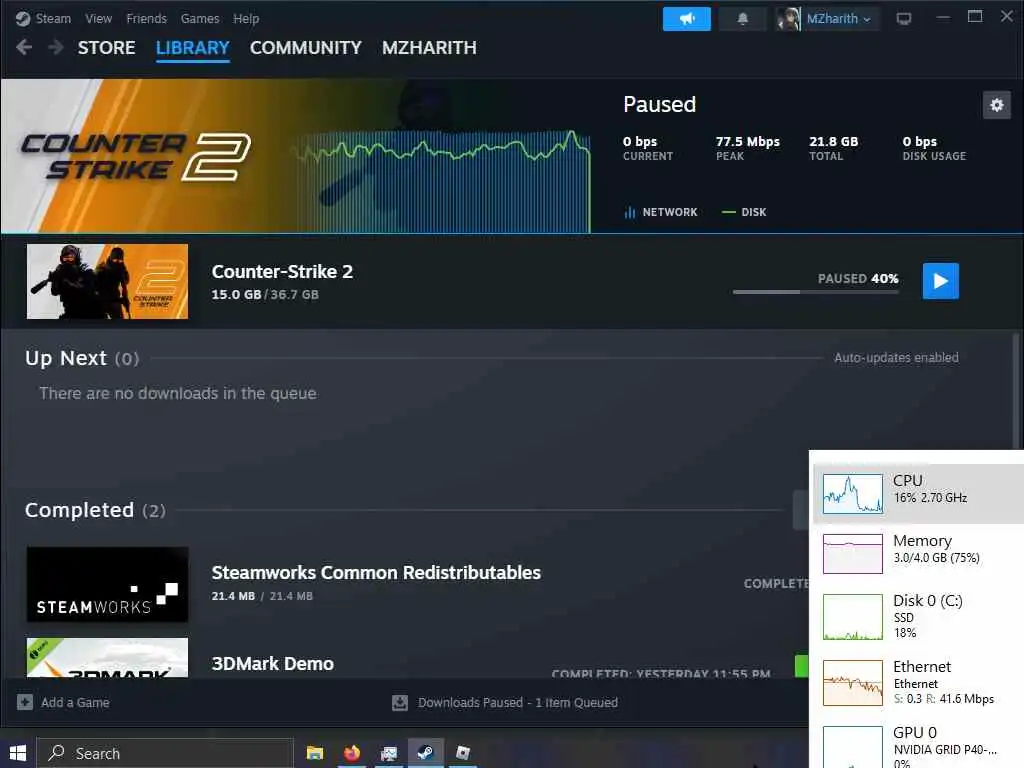Click the 0 bps DISK USAGE stat

(934, 148)
